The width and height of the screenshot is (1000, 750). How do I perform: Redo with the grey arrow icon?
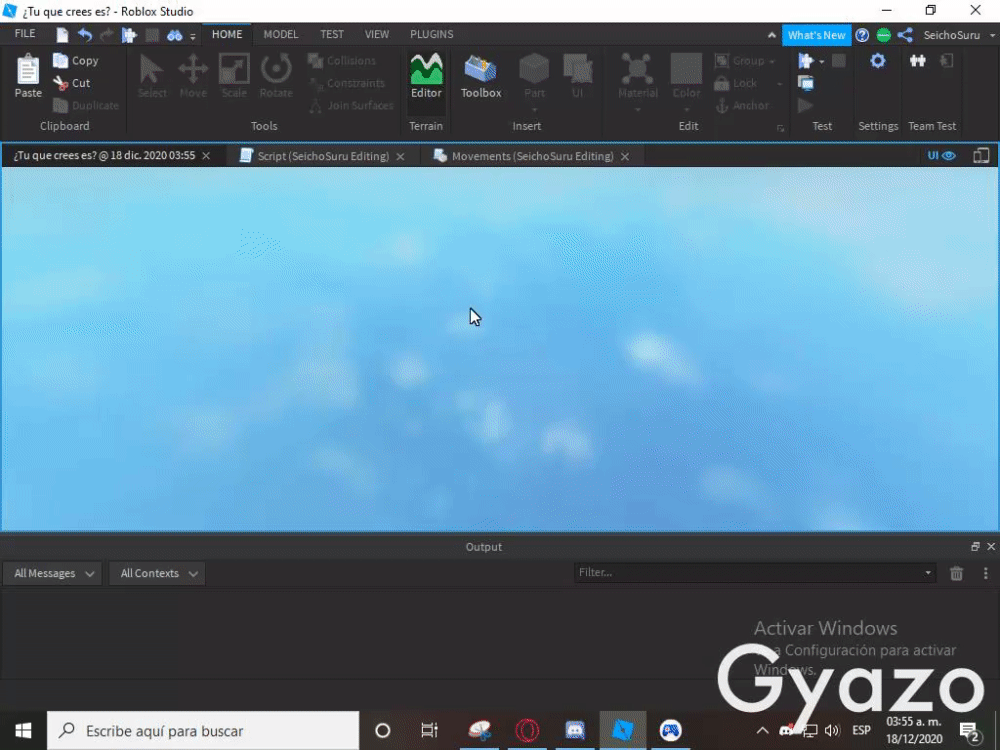(x=107, y=35)
